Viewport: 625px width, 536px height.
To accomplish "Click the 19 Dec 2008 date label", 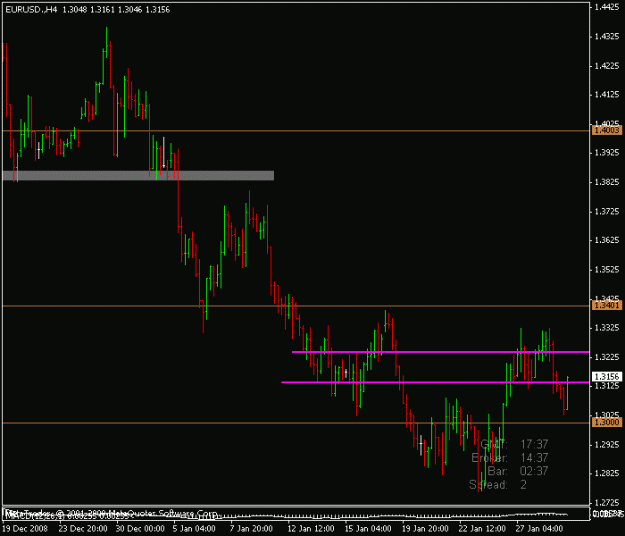I will [26, 529].
